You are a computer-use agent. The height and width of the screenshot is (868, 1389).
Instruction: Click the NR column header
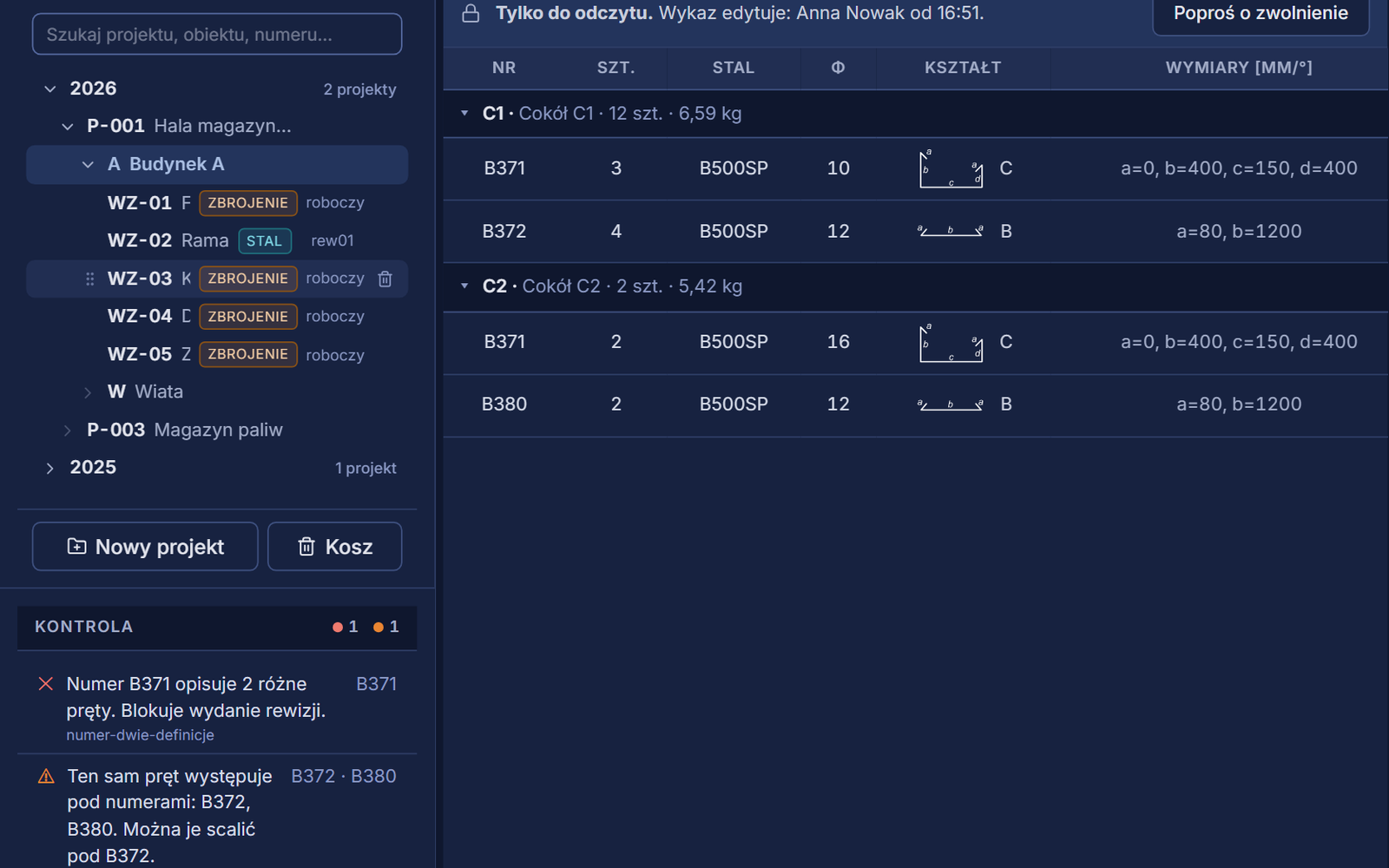click(504, 68)
